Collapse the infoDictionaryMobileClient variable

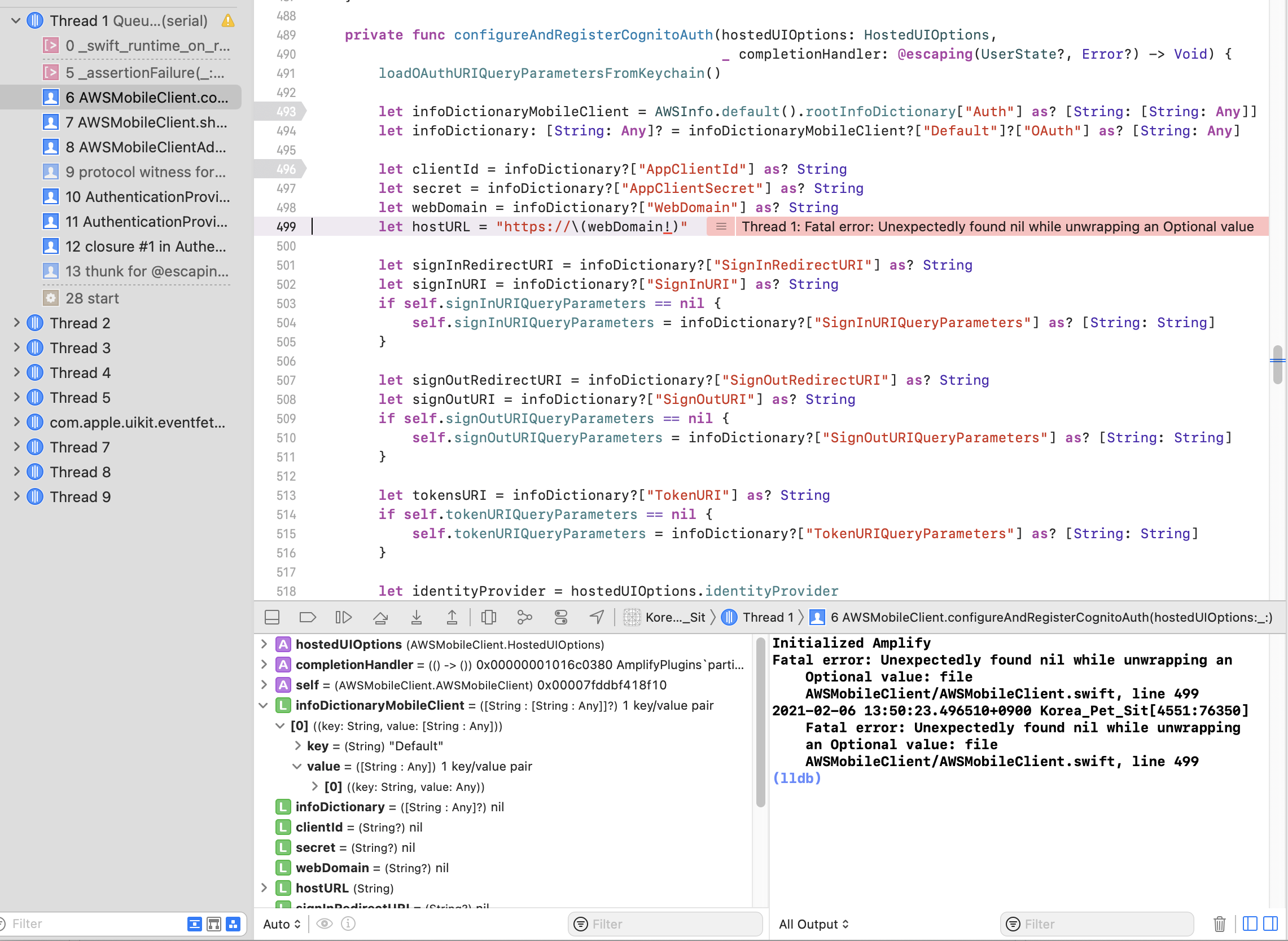click(262, 705)
